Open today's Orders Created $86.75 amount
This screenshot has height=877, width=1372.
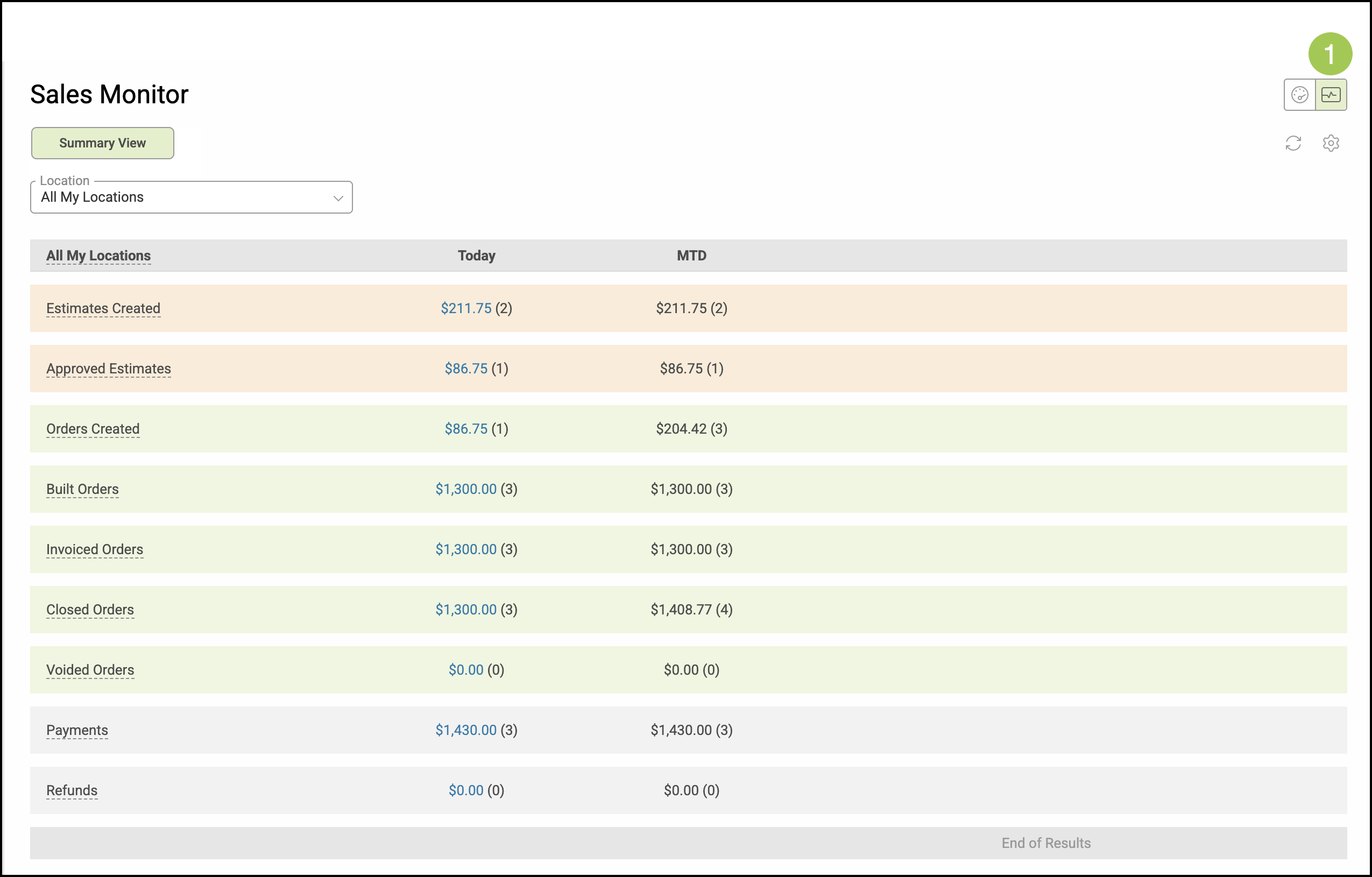tap(465, 428)
